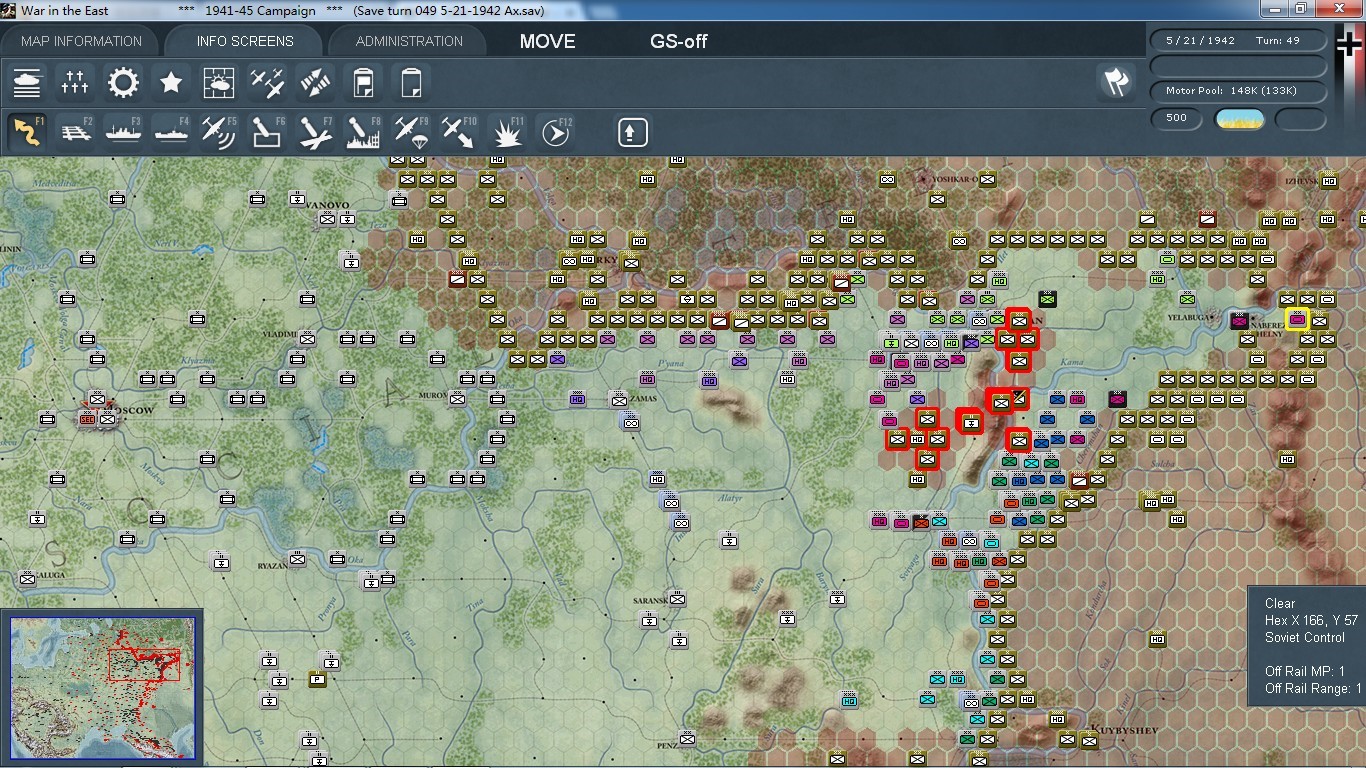Open the victory star icon

(x=171, y=82)
